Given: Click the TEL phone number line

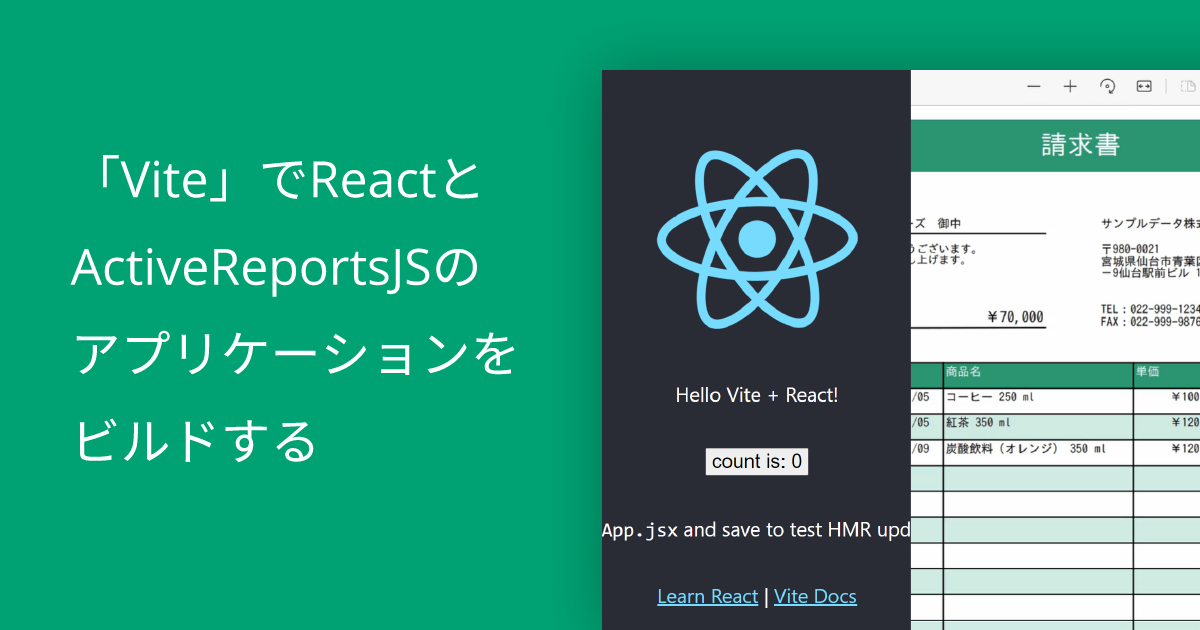Looking at the screenshot, I should (x=1150, y=309).
